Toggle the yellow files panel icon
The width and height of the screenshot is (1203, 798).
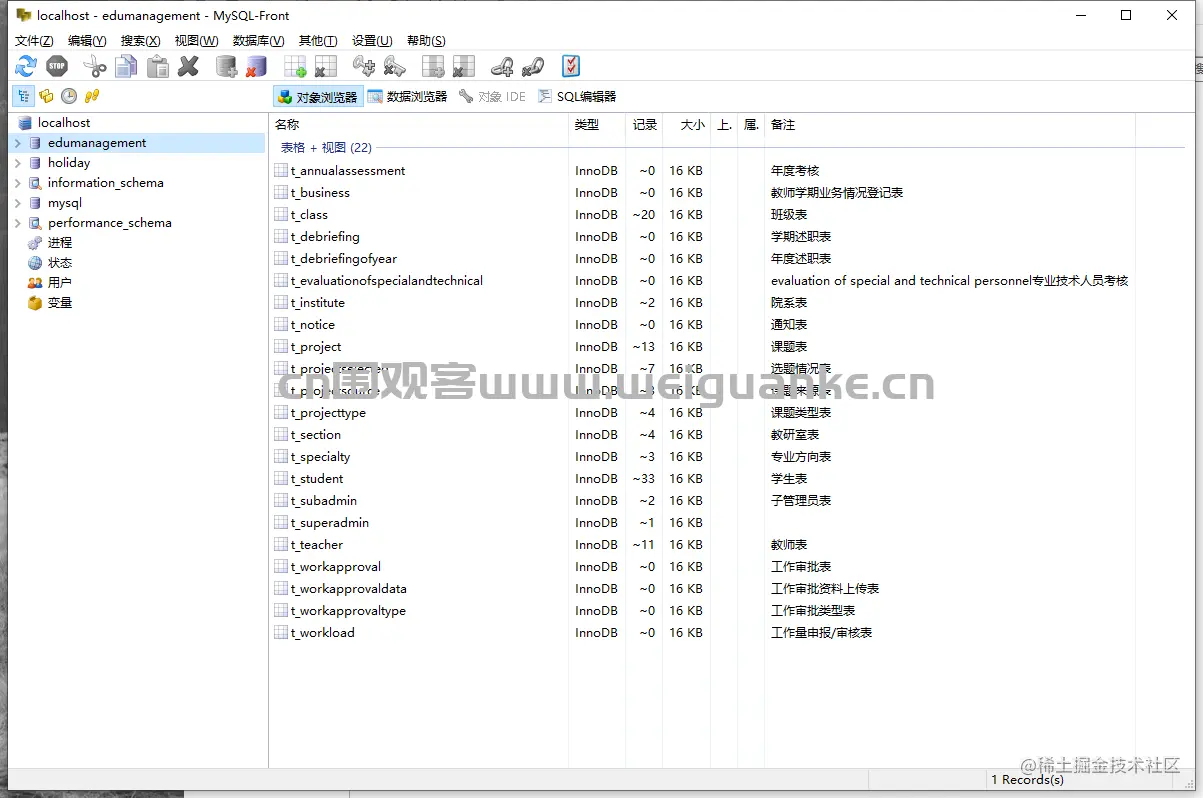46,96
